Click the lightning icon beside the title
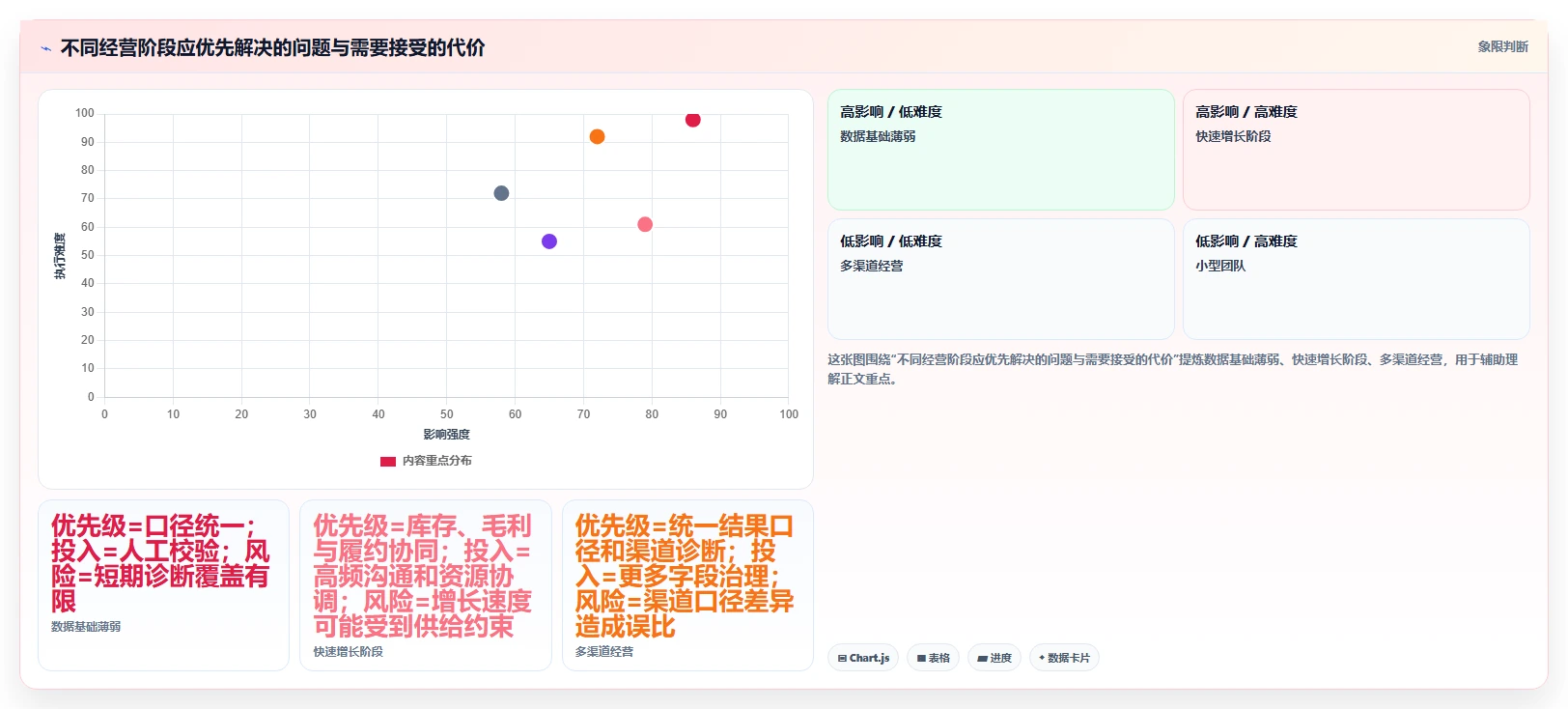1568x709 pixels. (45, 48)
